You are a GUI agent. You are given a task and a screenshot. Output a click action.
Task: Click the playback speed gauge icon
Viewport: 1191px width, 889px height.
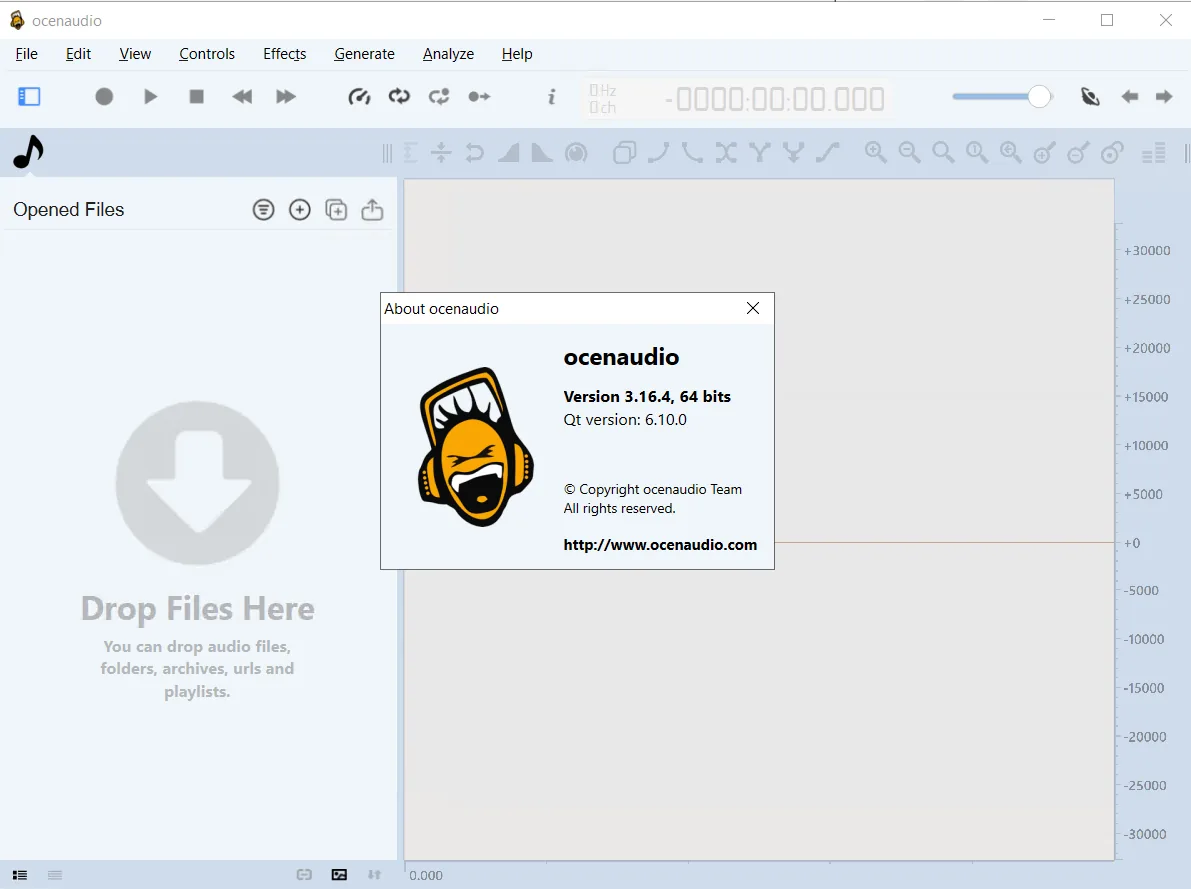(359, 96)
